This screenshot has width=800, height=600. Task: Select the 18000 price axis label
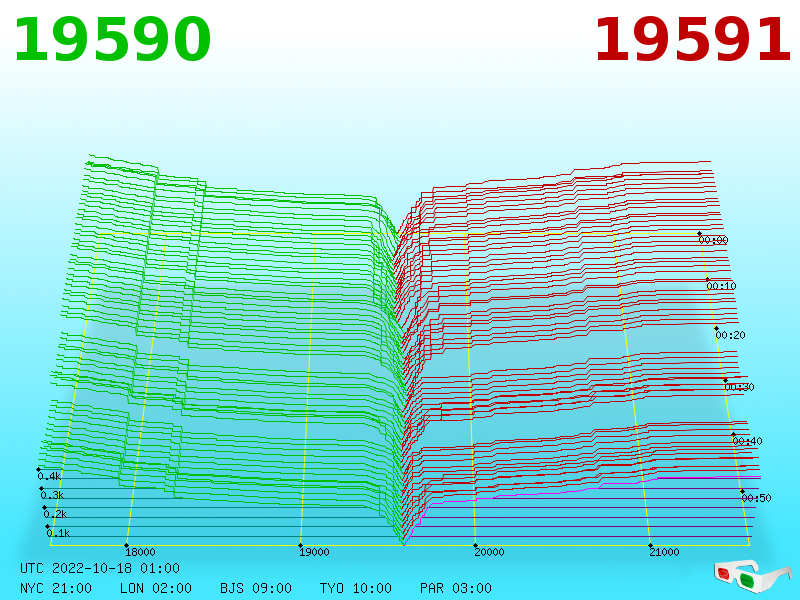pos(140,552)
